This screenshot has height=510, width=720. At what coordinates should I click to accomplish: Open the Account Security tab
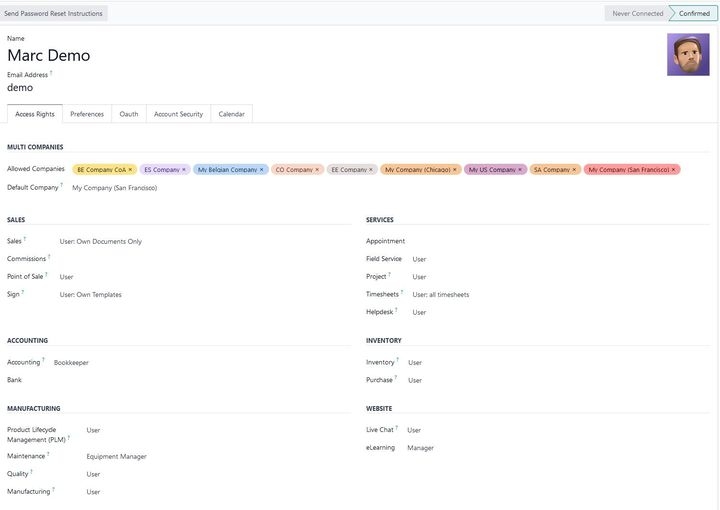coord(178,114)
